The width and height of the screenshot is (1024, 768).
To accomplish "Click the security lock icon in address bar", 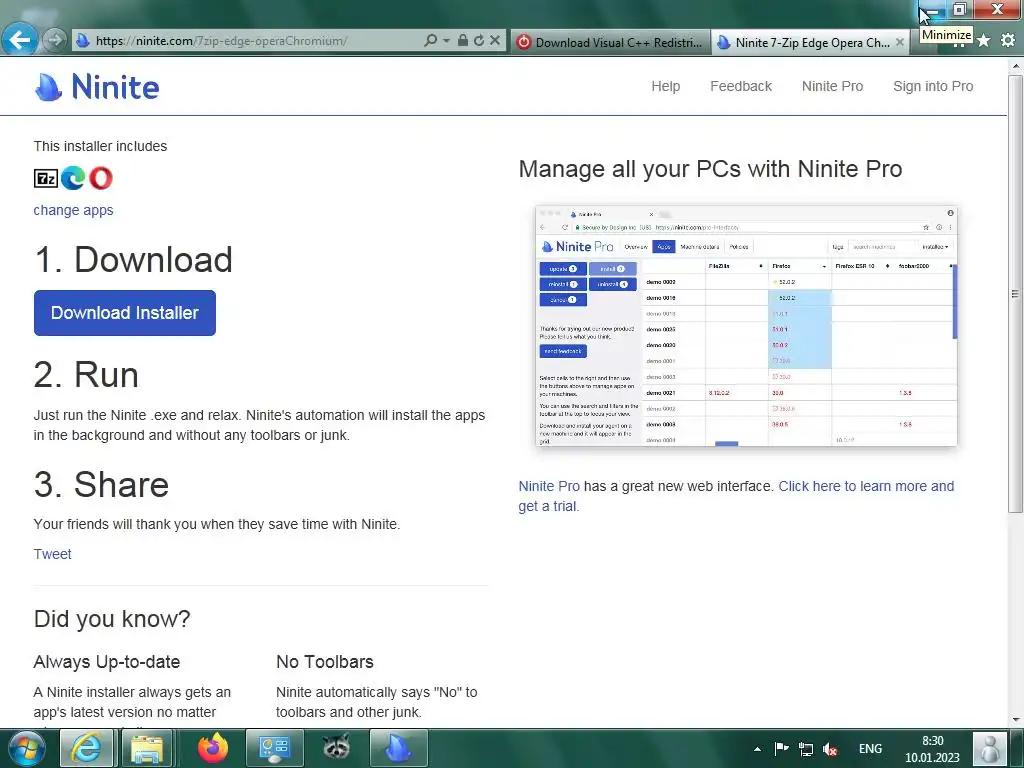I will (462, 40).
